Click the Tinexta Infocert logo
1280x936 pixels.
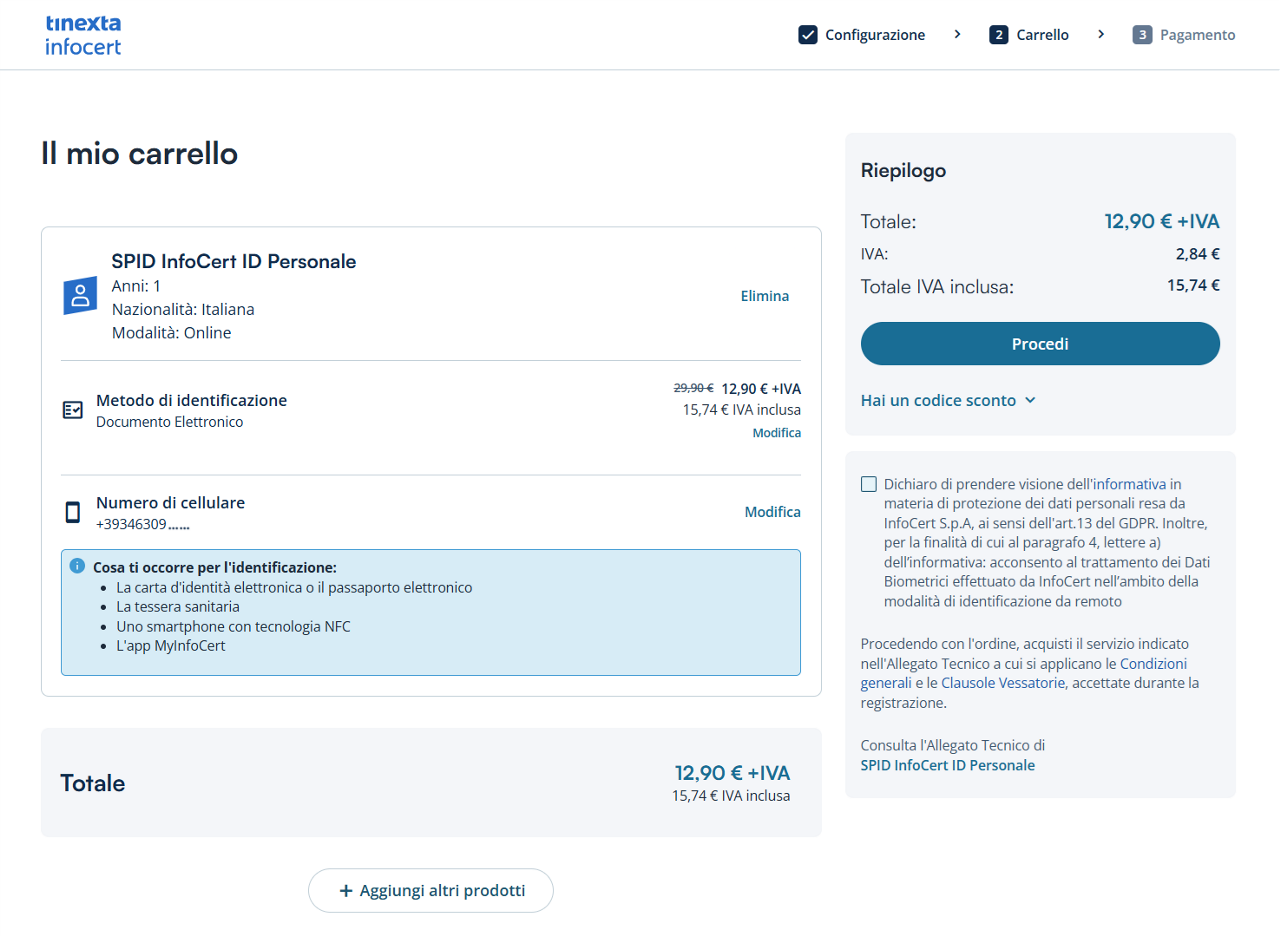[x=83, y=35]
